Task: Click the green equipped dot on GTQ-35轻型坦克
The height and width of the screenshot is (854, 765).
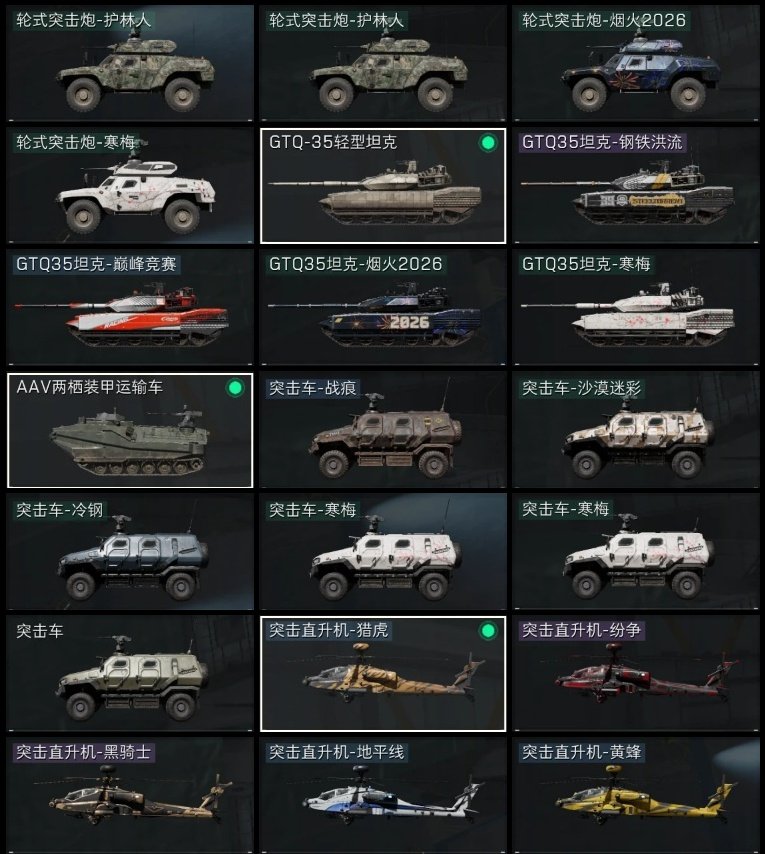Action: pos(488,143)
